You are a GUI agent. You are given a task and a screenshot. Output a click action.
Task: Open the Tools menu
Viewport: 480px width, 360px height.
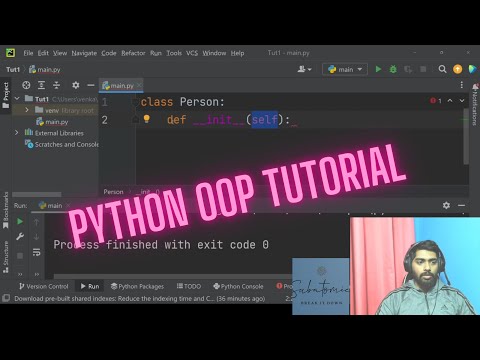pos(174,53)
